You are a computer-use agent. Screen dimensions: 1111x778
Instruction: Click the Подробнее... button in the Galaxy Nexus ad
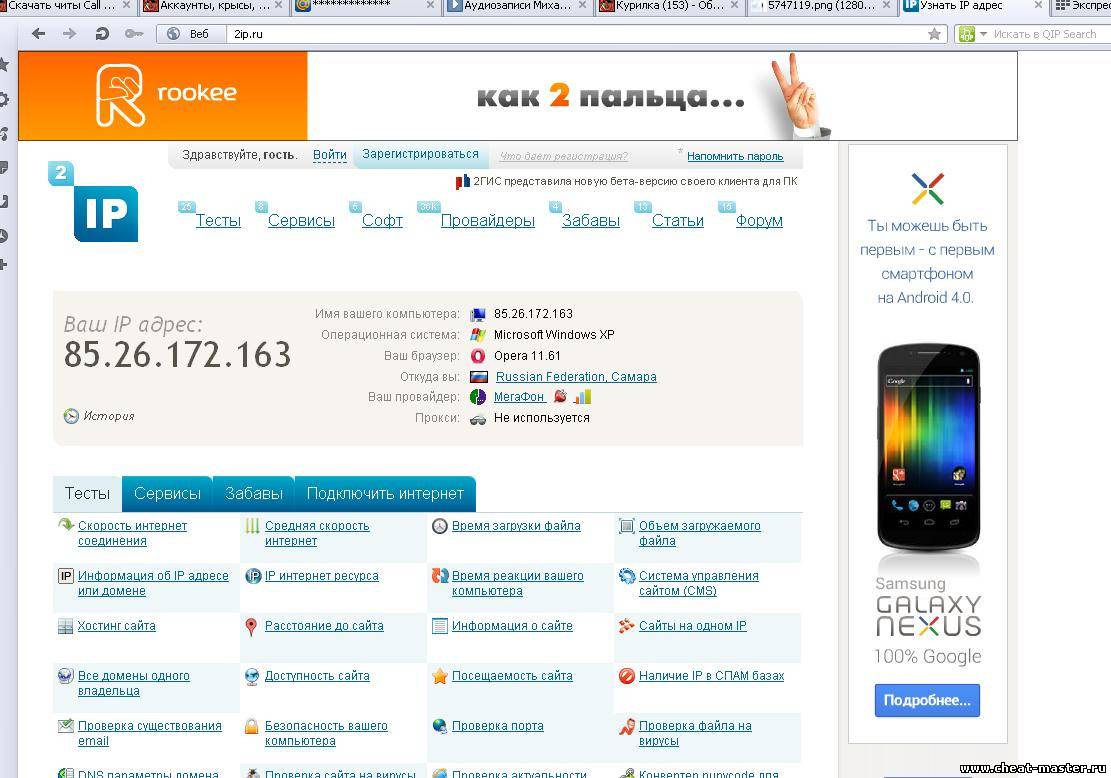[927, 700]
